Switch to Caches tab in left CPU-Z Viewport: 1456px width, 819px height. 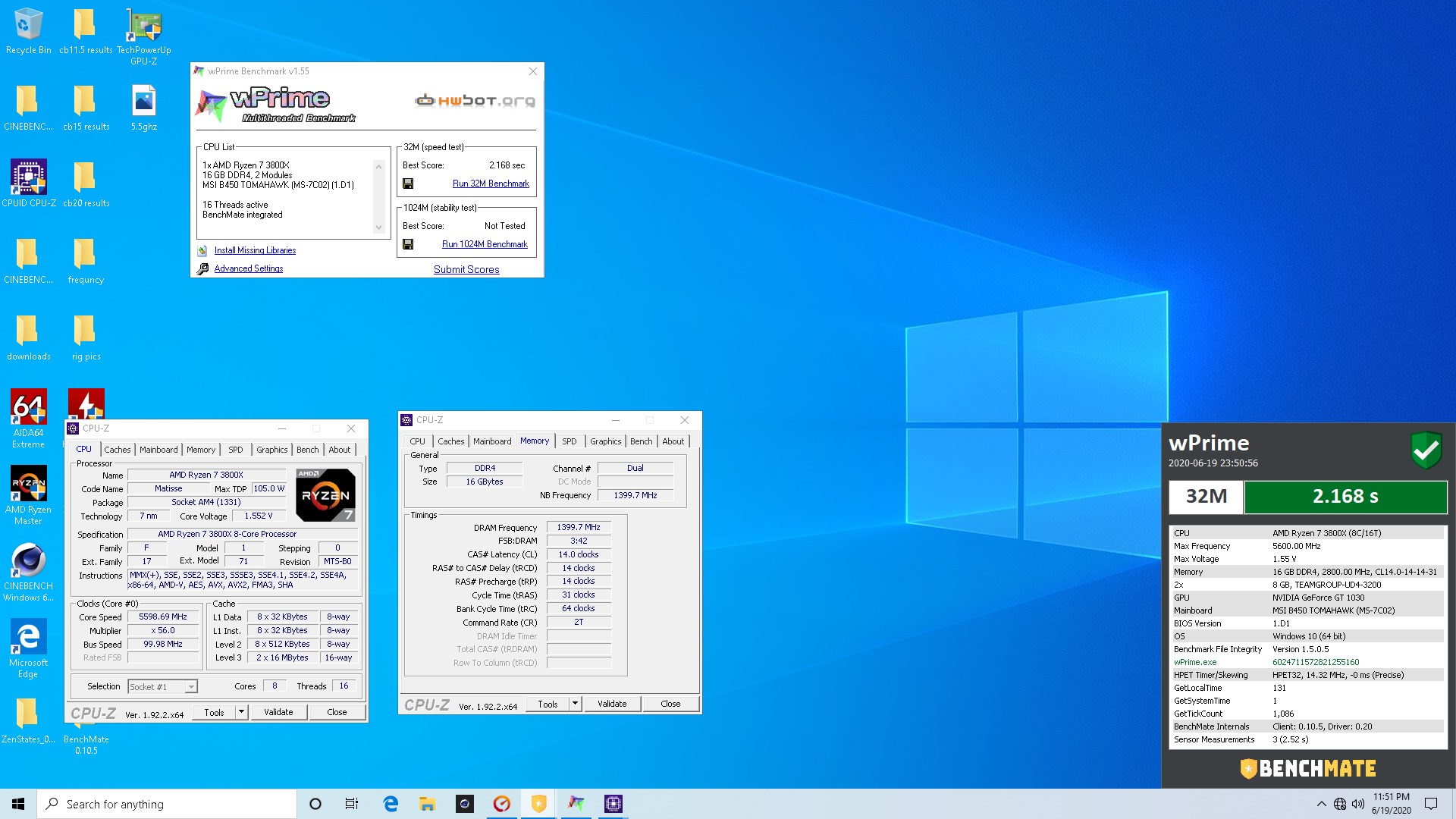tap(117, 450)
